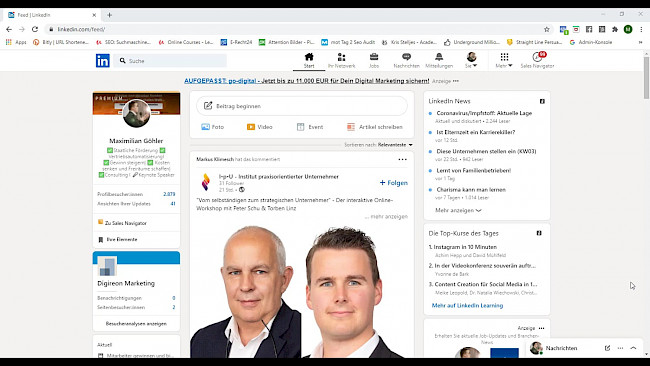Open Ihre Elemente bookmark item
Screen dimensions: 650x366
point(118,240)
